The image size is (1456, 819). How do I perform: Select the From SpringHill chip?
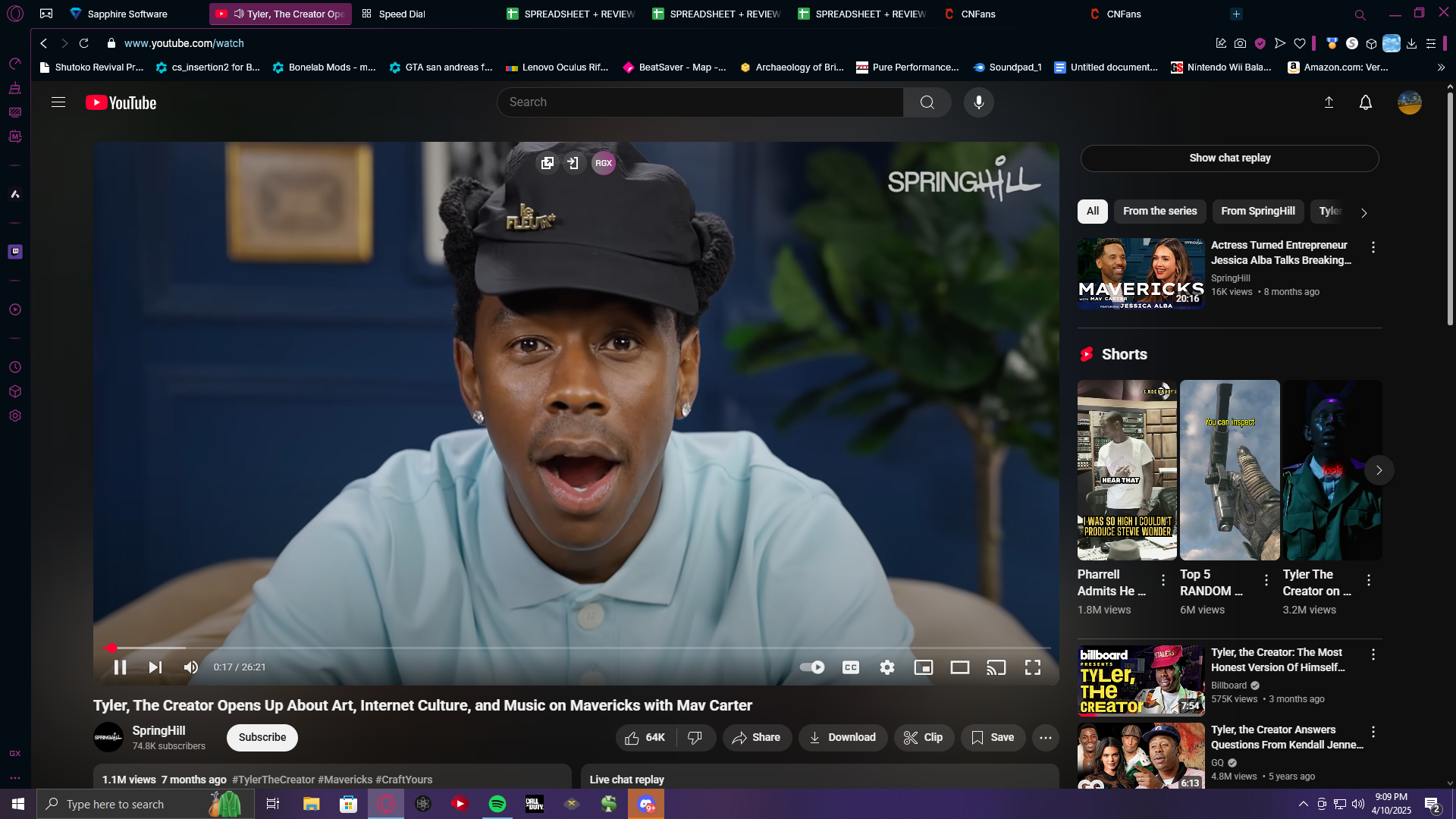1257,211
